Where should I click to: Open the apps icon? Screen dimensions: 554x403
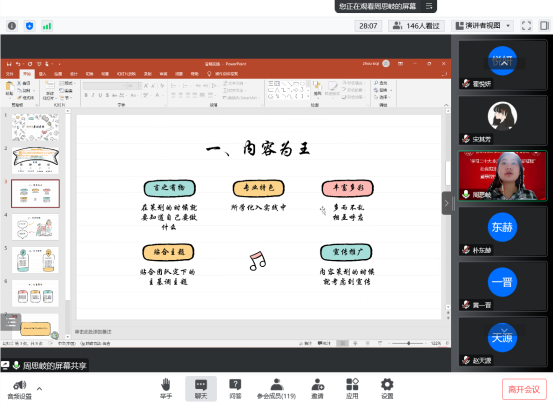[352, 384]
